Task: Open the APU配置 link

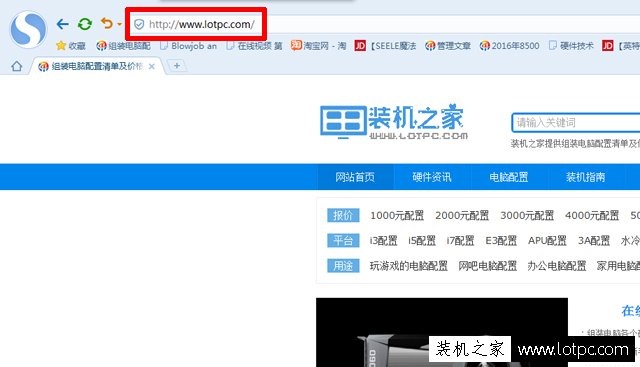Action: point(547,240)
